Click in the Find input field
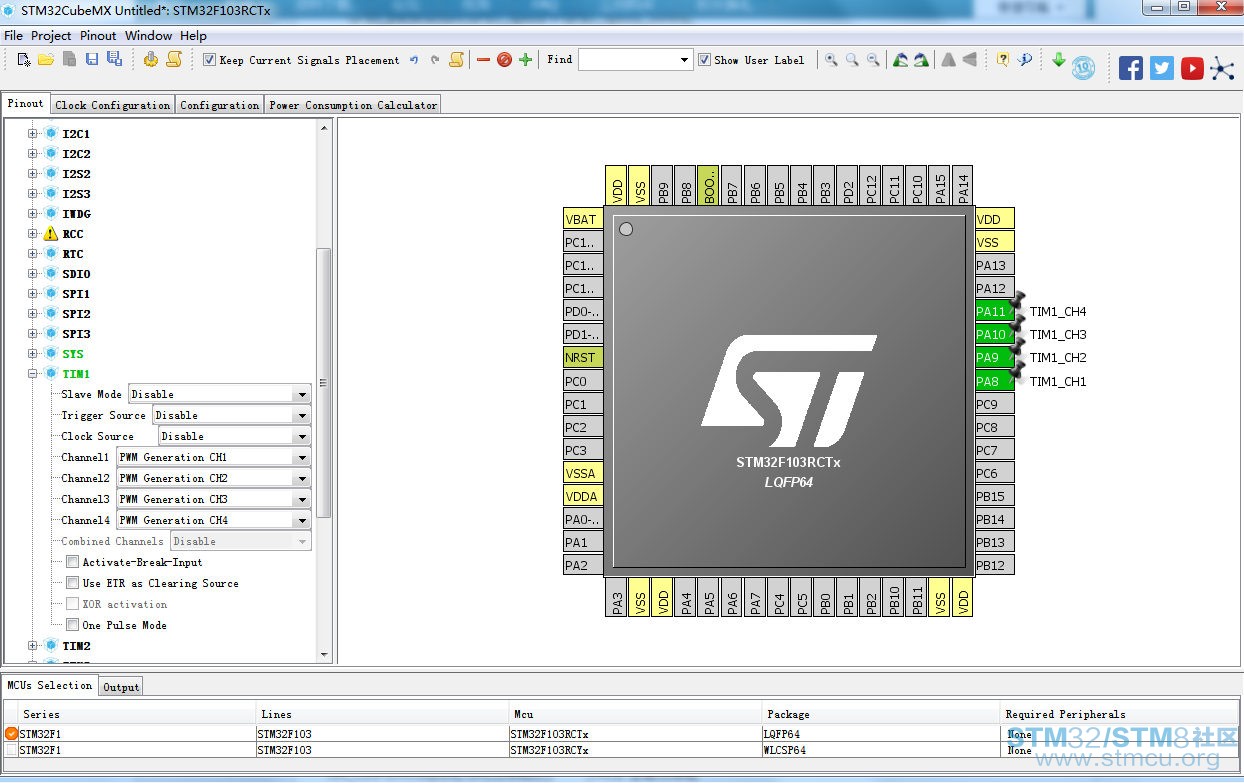1244x783 pixels. click(628, 60)
